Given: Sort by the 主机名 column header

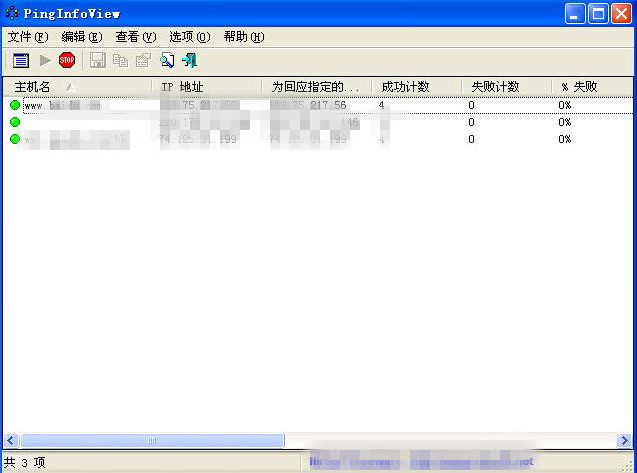Looking at the screenshot, I should (x=78, y=87).
